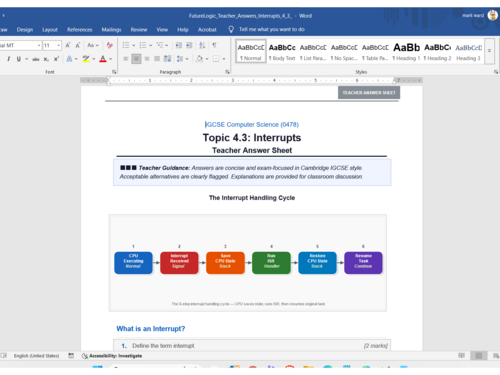Toggle italic formatting
Image resolution: width=500 pixels, height=375 pixels.
[8, 59]
